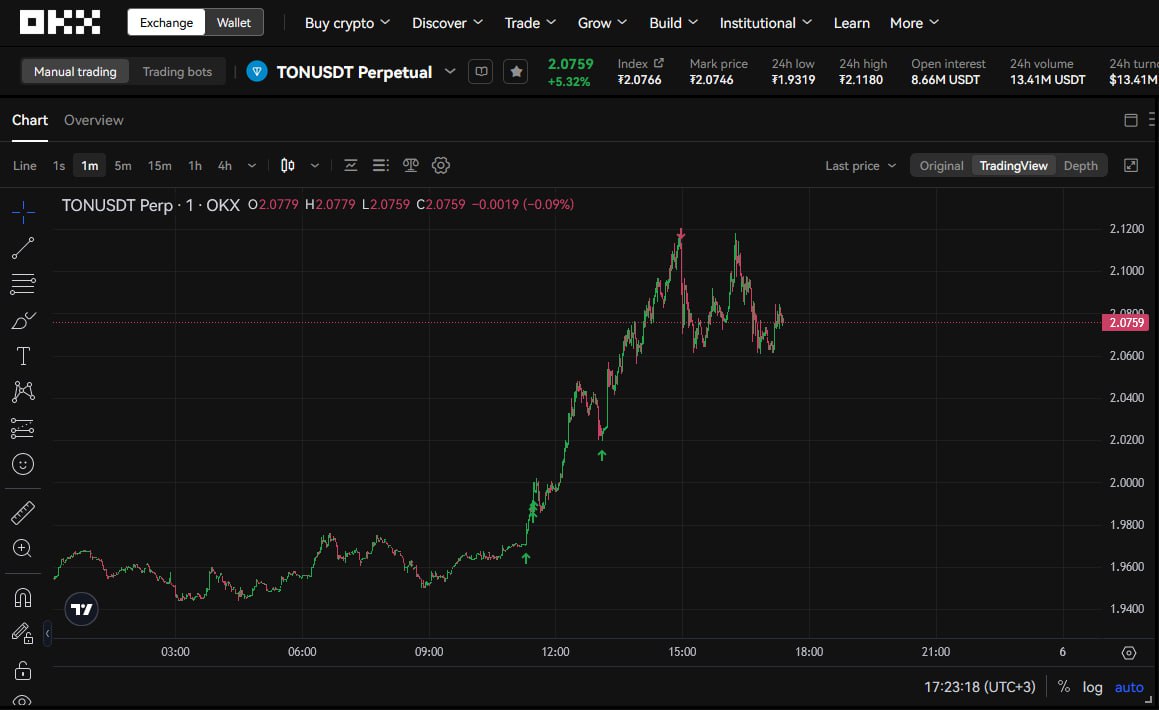
Task: Select the trend line drawing tool
Action: 23,248
